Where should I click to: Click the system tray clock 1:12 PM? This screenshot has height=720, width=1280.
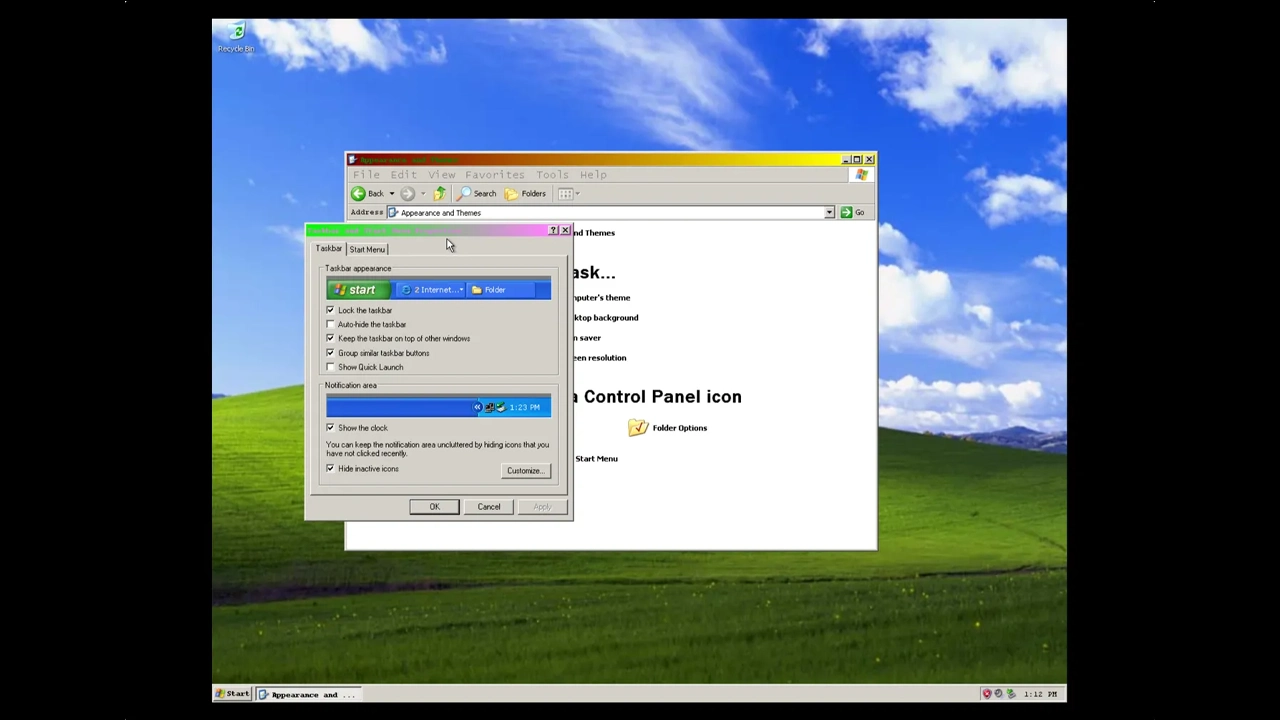click(x=1039, y=694)
